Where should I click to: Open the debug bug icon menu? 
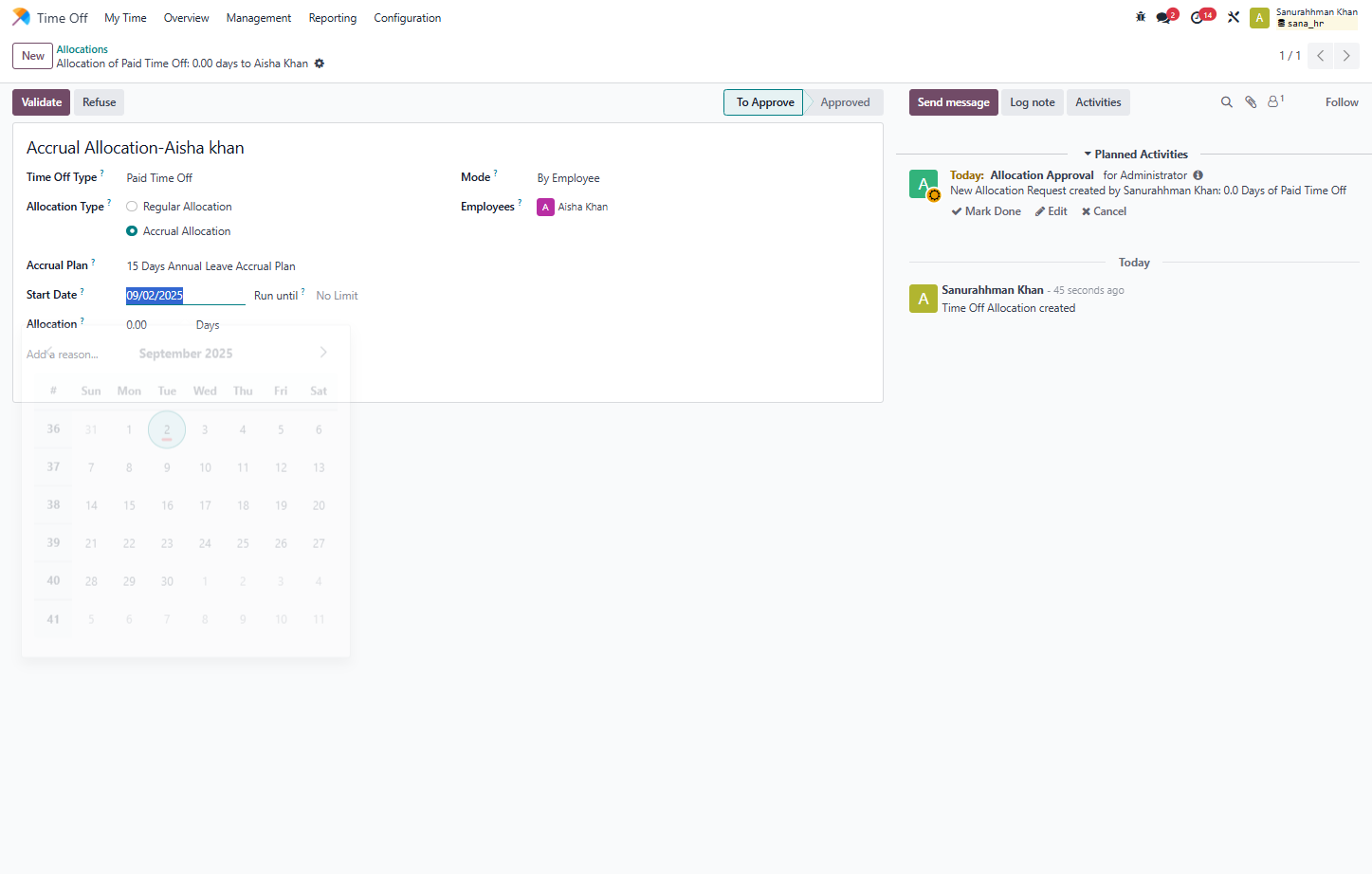(1141, 17)
